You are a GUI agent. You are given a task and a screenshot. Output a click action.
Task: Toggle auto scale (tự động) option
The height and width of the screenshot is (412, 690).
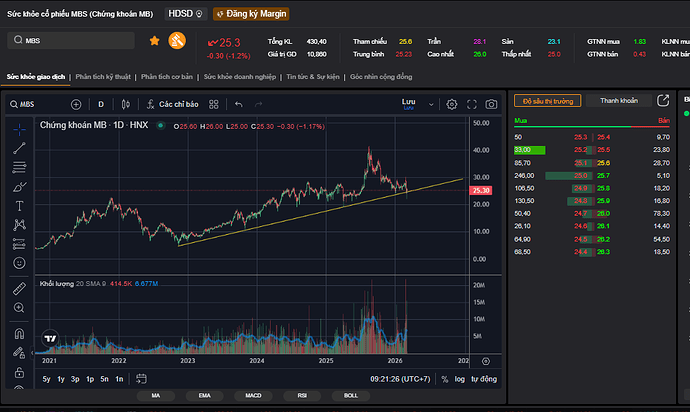tap(483, 379)
